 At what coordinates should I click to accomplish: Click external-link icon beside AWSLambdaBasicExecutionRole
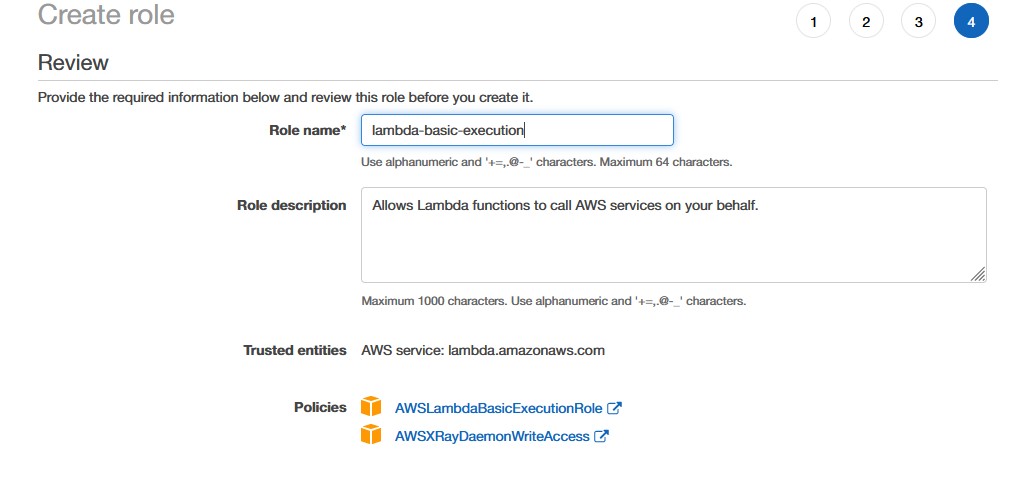(614, 408)
